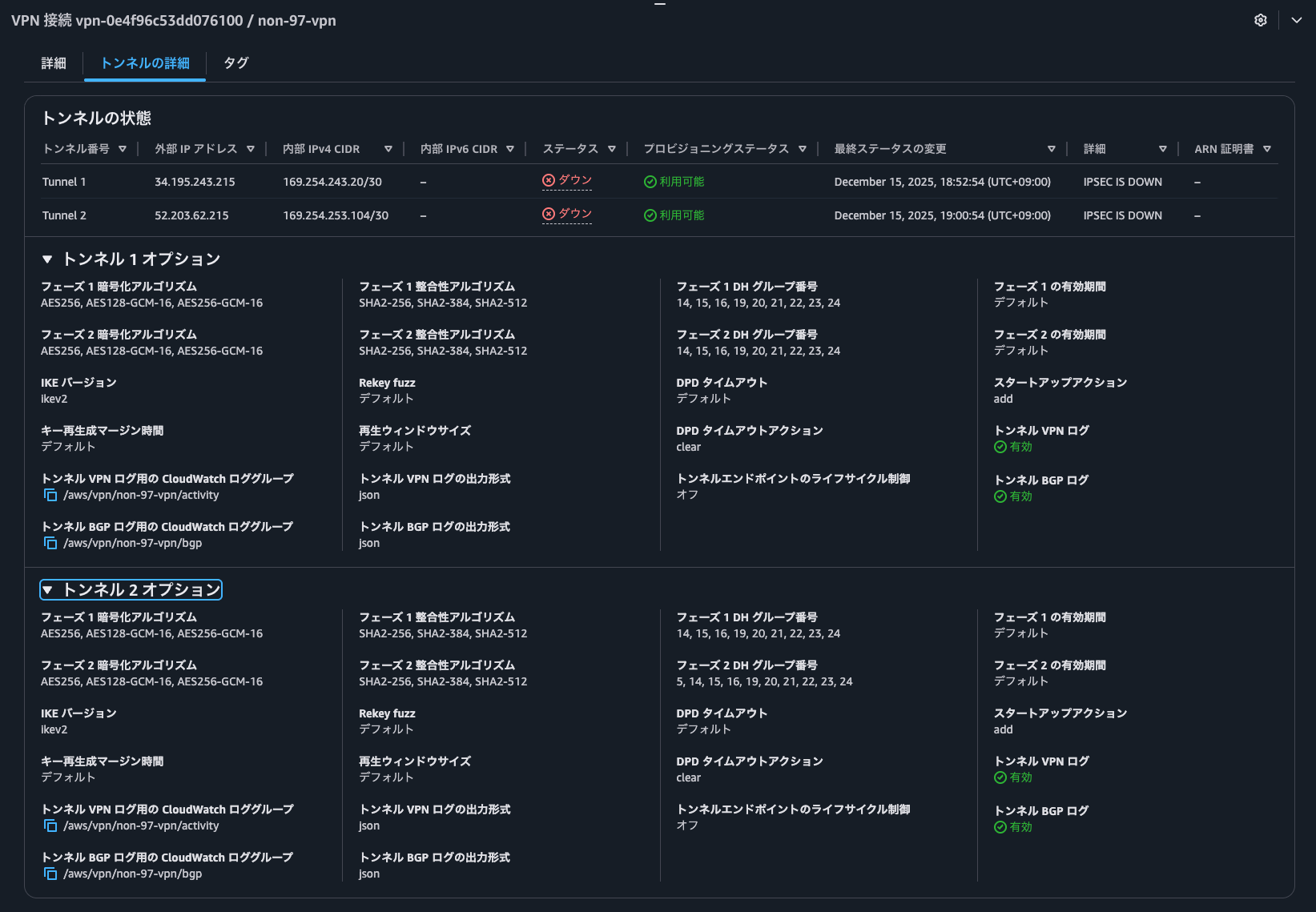Sort by ステータス column arrow

click(612, 149)
